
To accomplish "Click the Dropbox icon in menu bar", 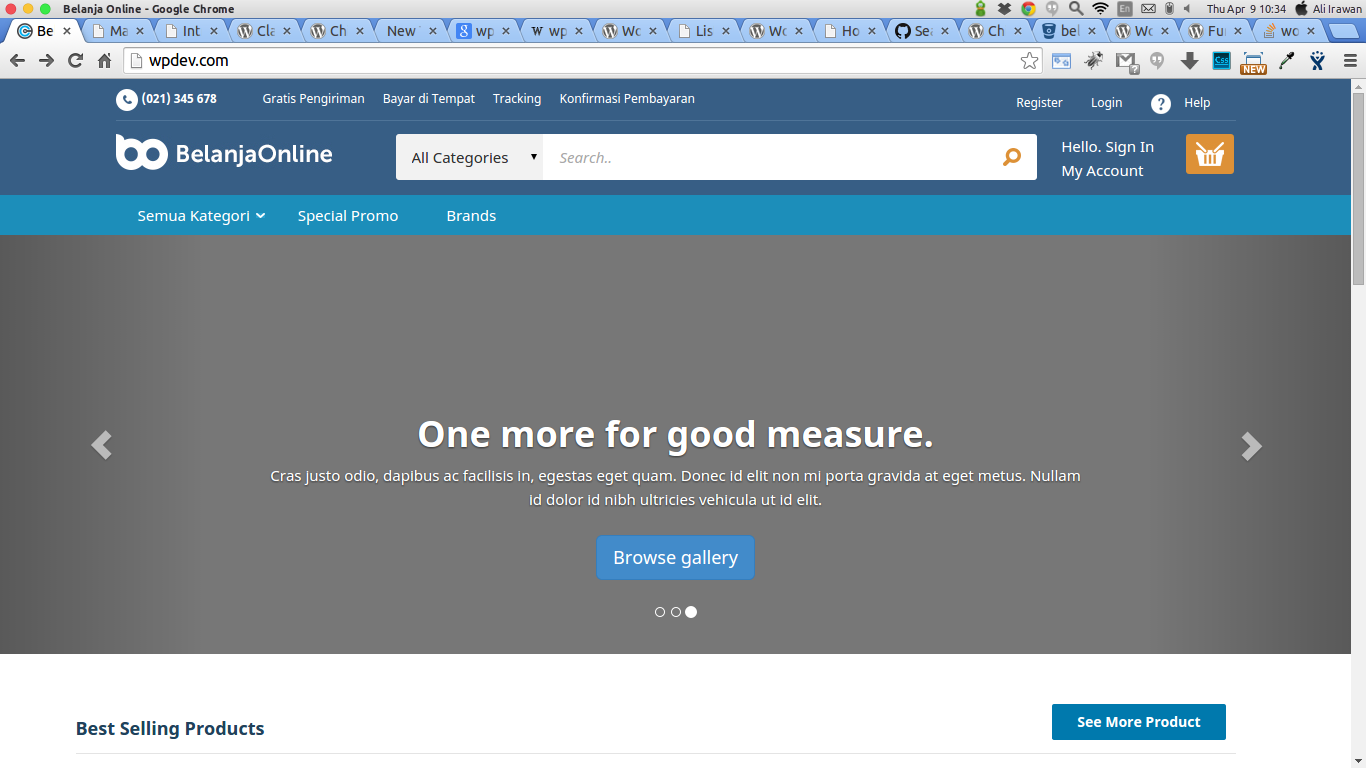I will click(1004, 8).
